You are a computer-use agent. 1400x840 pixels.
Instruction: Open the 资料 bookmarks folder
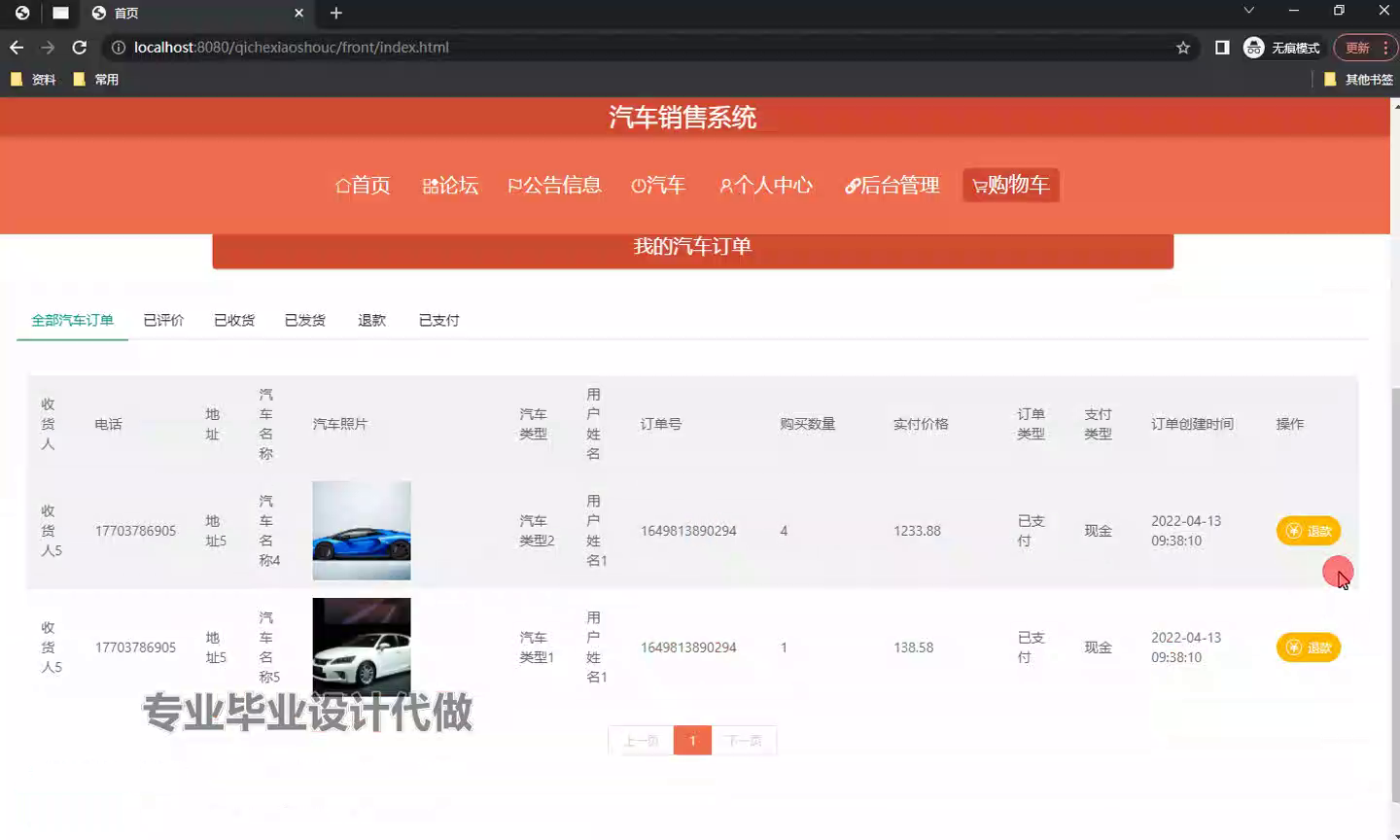pos(33,80)
